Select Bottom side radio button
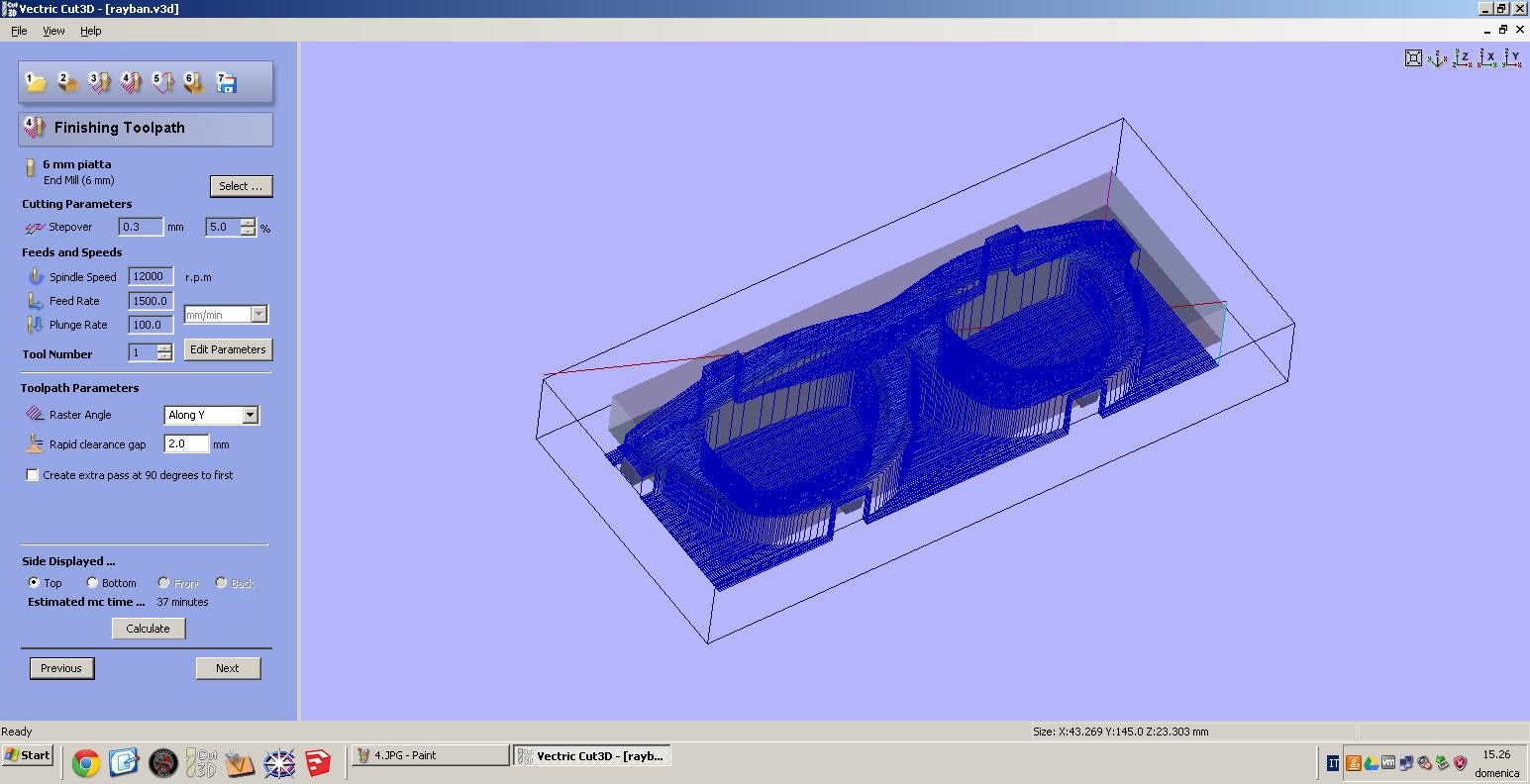This screenshot has height=784, width=1530. [x=92, y=583]
